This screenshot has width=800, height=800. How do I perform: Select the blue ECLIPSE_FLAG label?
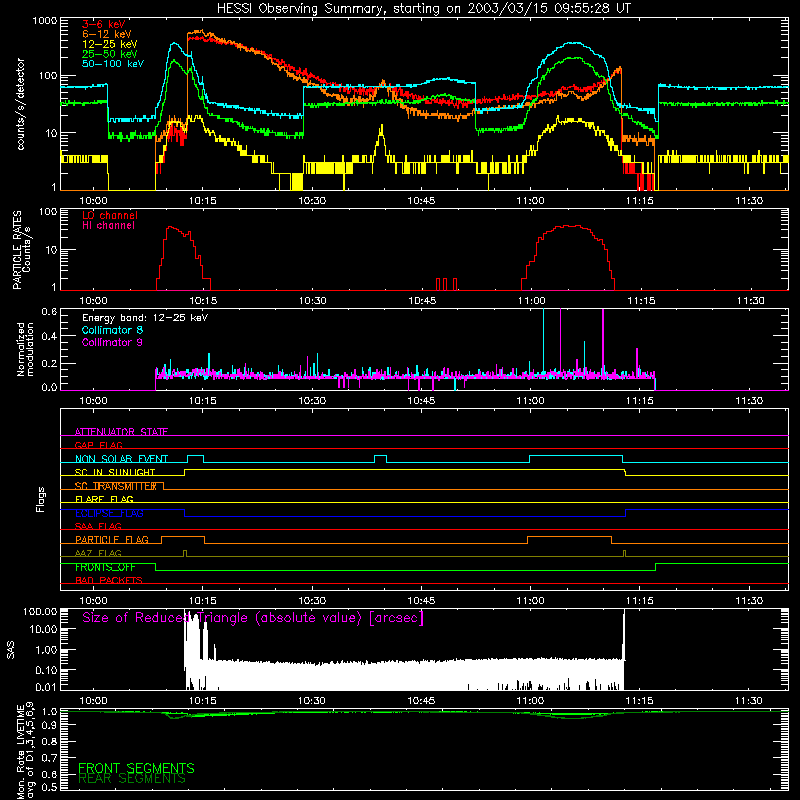click(x=109, y=513)
